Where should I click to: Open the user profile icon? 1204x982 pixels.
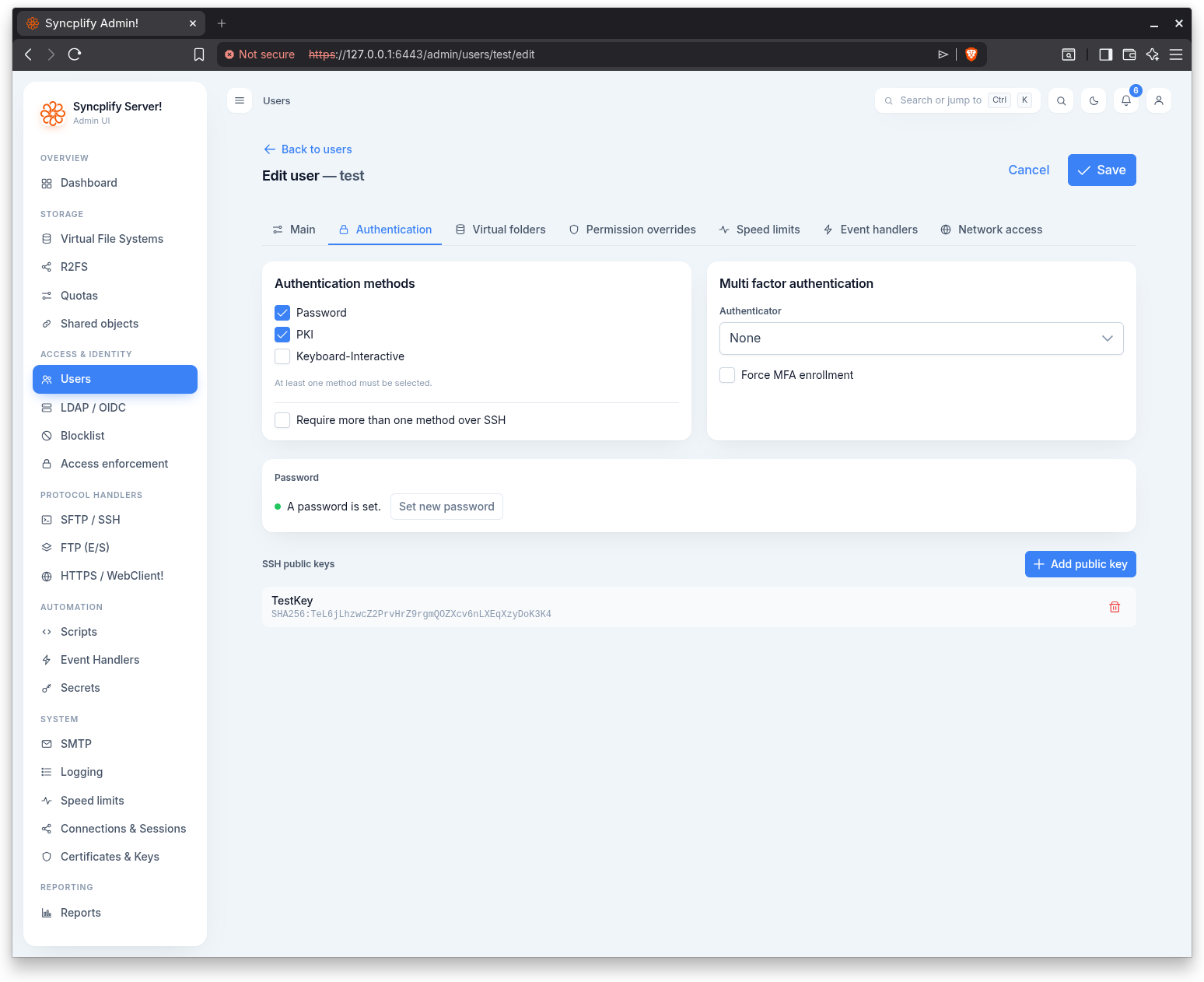1159,100
